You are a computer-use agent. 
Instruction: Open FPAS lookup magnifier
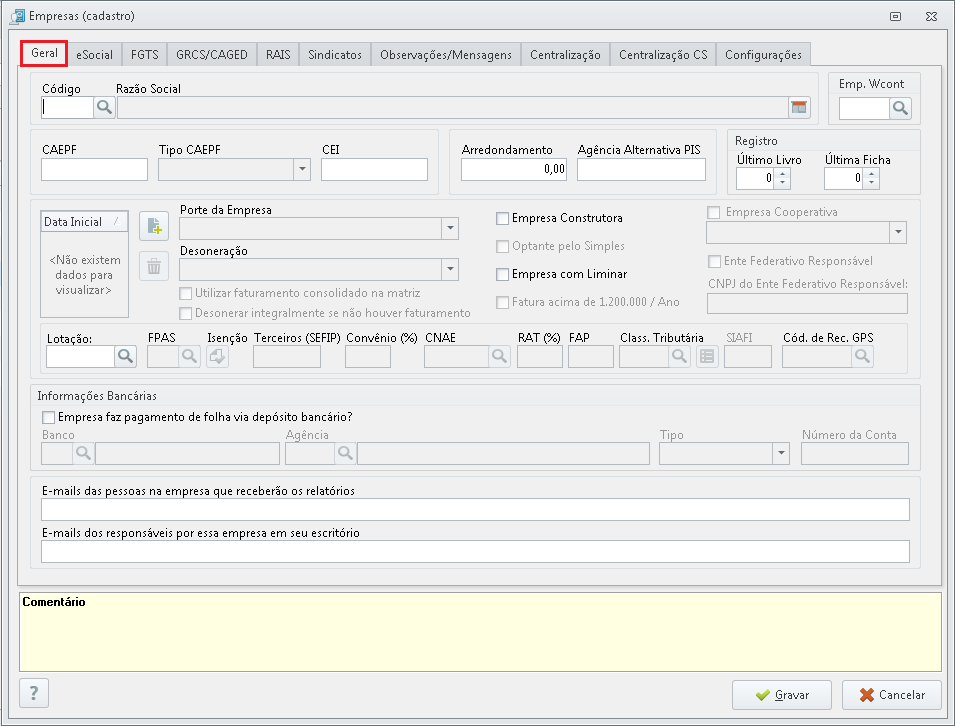tap(189, 356)
